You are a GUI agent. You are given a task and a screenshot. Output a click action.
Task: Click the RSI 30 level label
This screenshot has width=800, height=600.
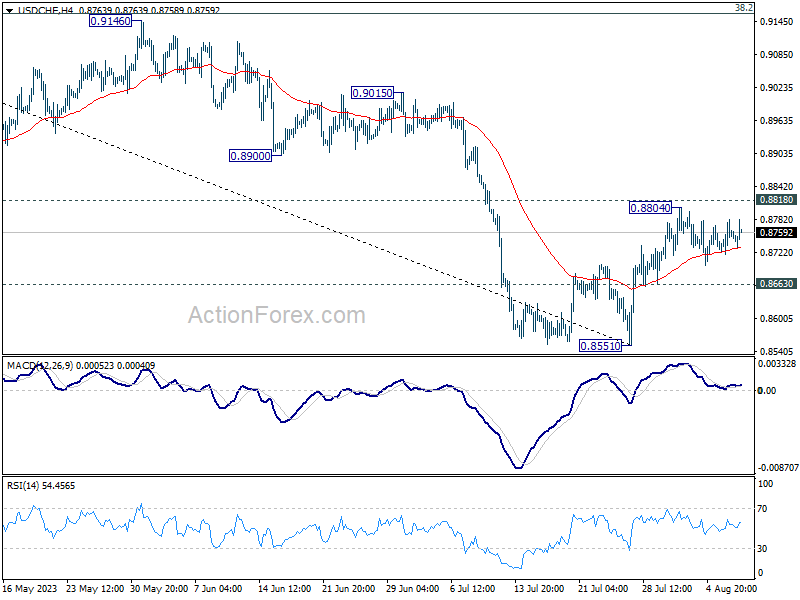click(x=762, y=548)
